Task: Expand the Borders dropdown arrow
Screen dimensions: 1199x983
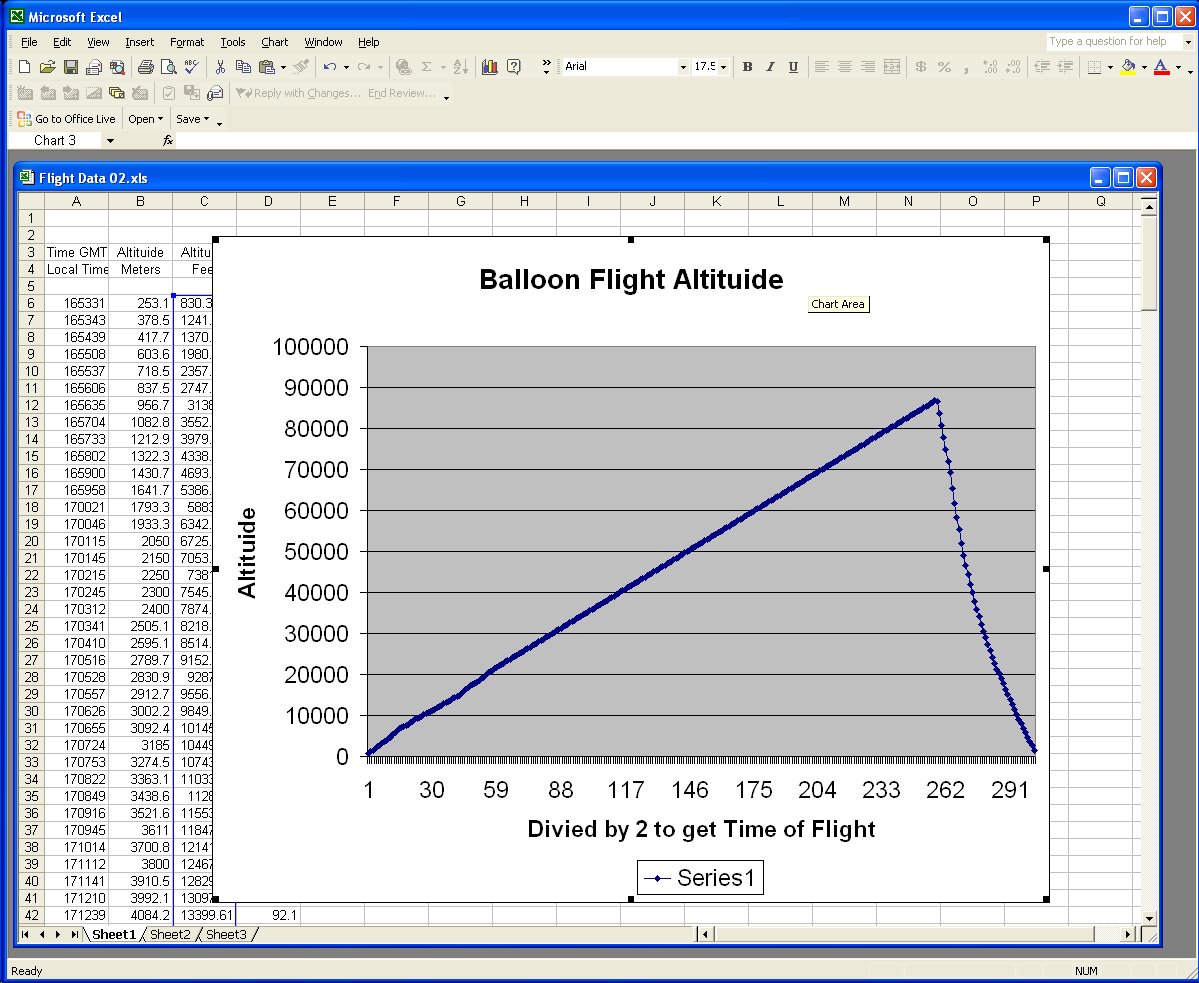Action: (1110, 67)
